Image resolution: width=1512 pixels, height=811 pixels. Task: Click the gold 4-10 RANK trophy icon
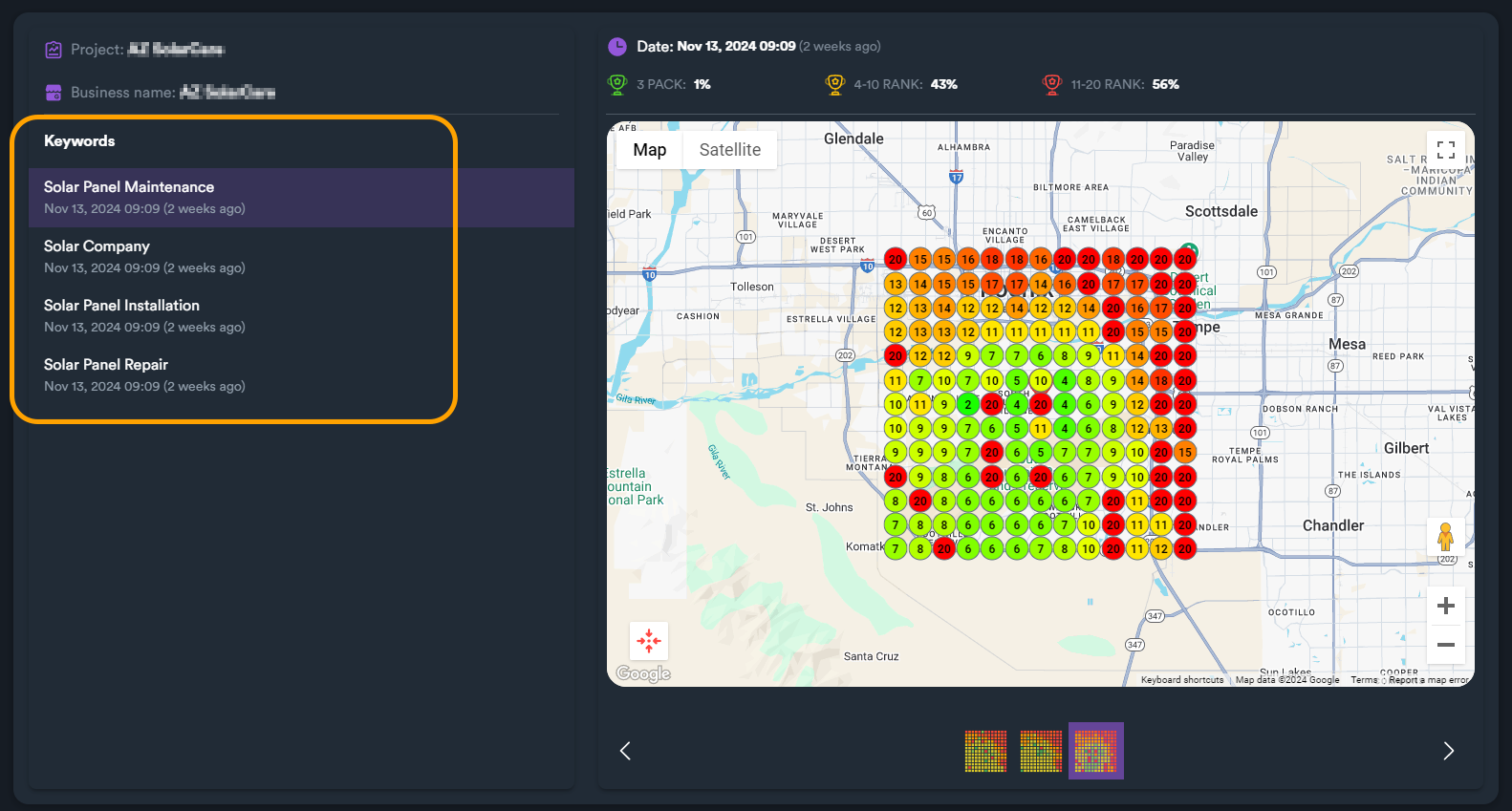835,84
